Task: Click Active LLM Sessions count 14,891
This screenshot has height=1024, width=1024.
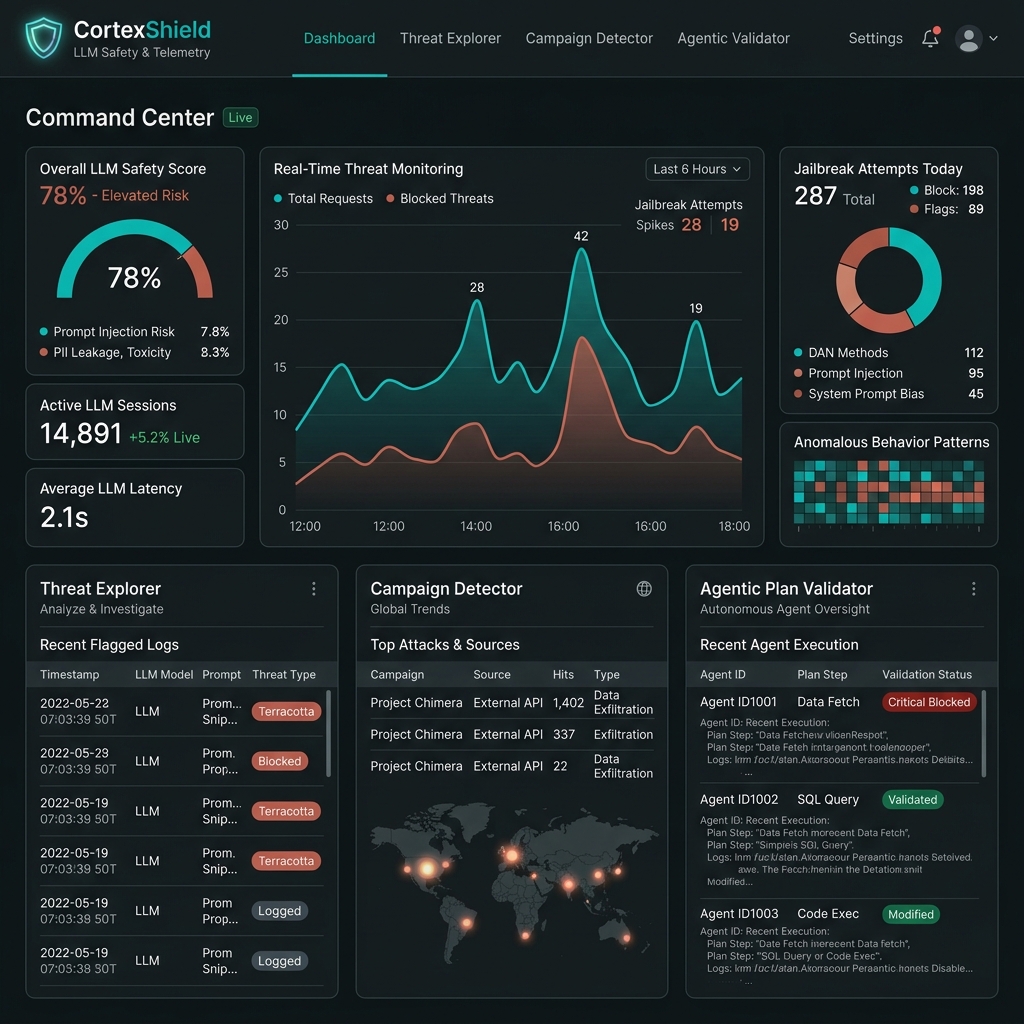Action: pos(81,434)
